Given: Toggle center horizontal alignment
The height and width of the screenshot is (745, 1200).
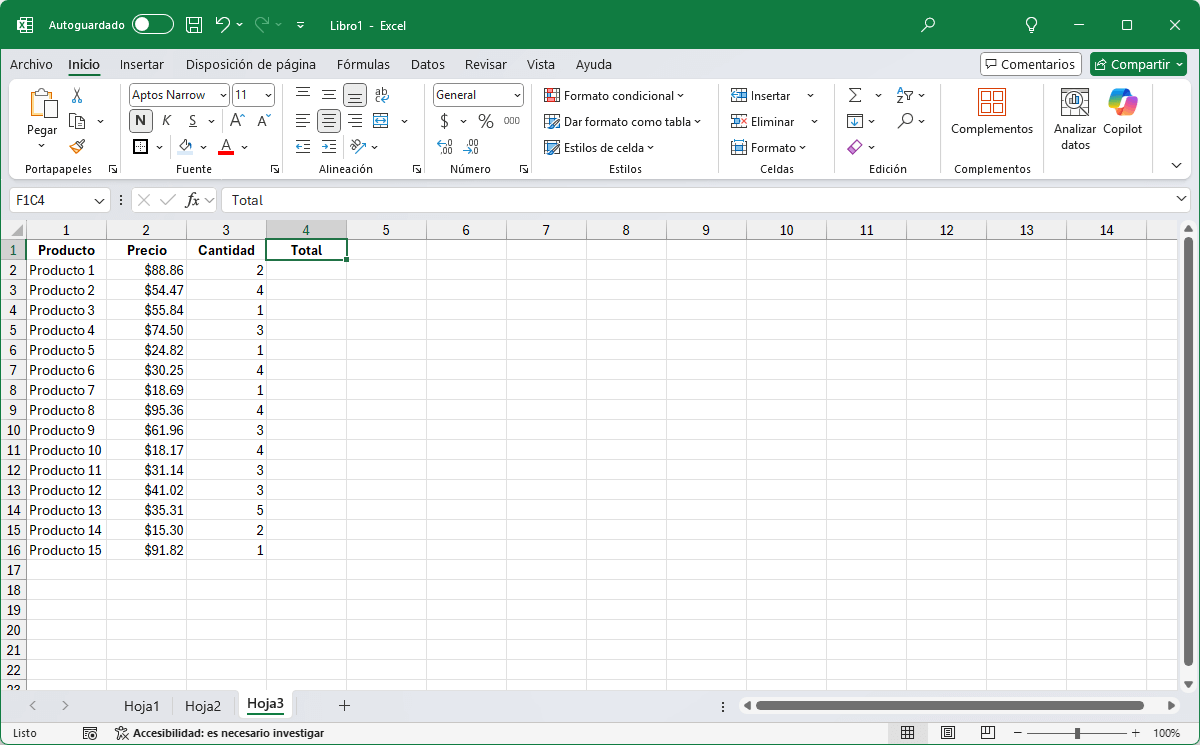Looking at the screenshot, I should pyautogui.click(x=329, y=121).
